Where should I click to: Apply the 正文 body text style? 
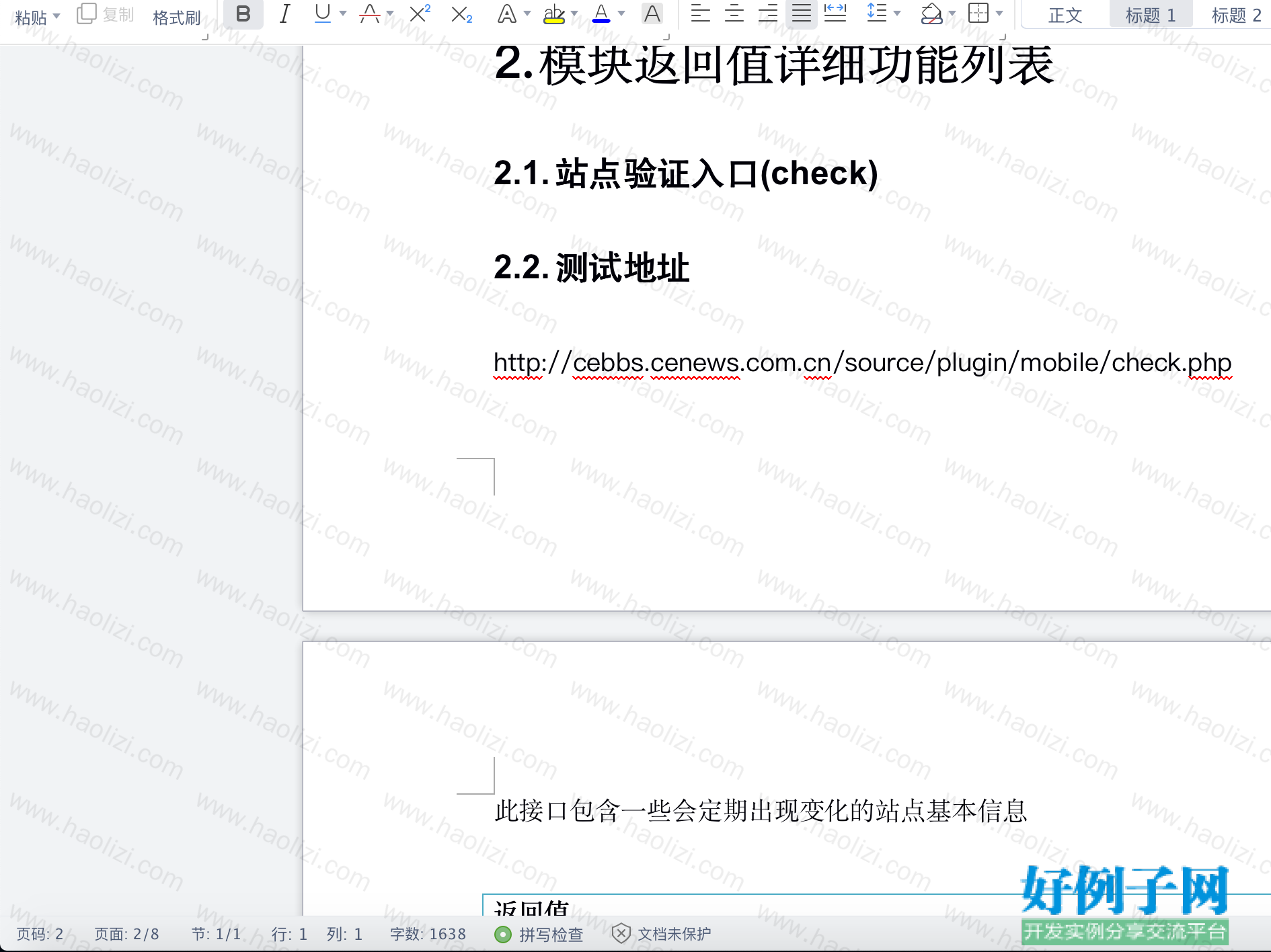(x=1065, y=15)
